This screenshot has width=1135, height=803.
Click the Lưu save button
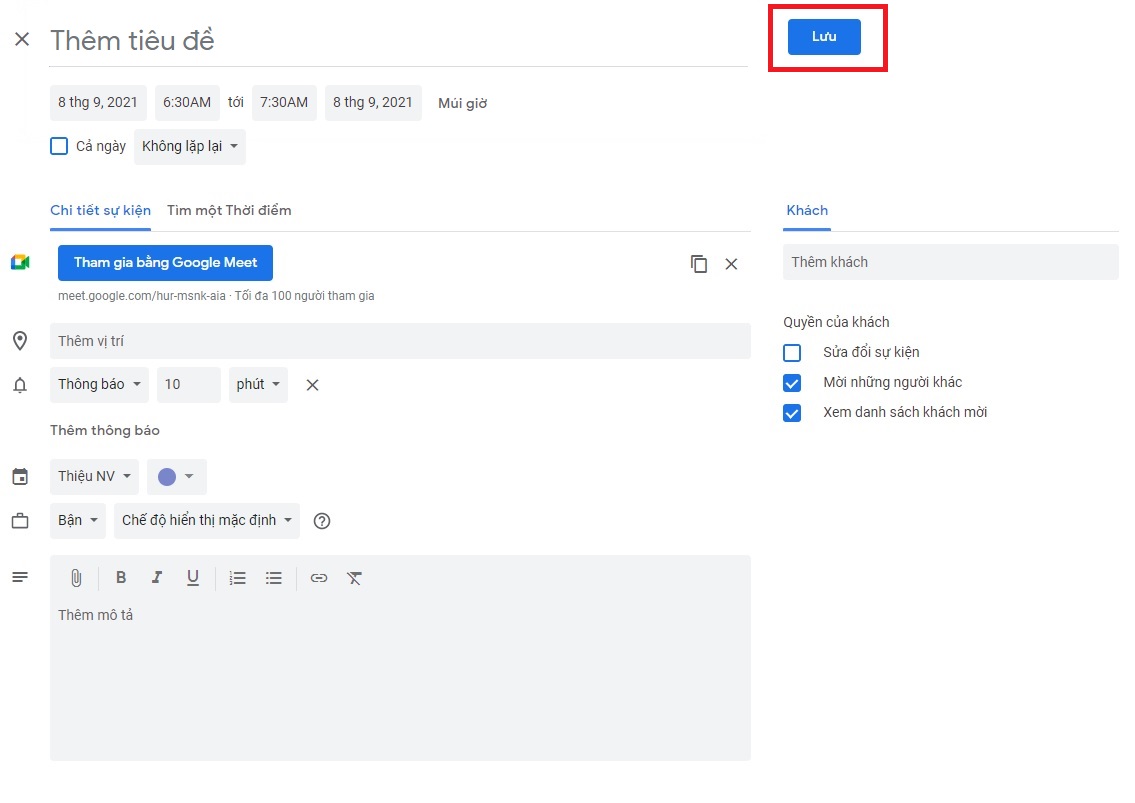[x=824, y=37]
